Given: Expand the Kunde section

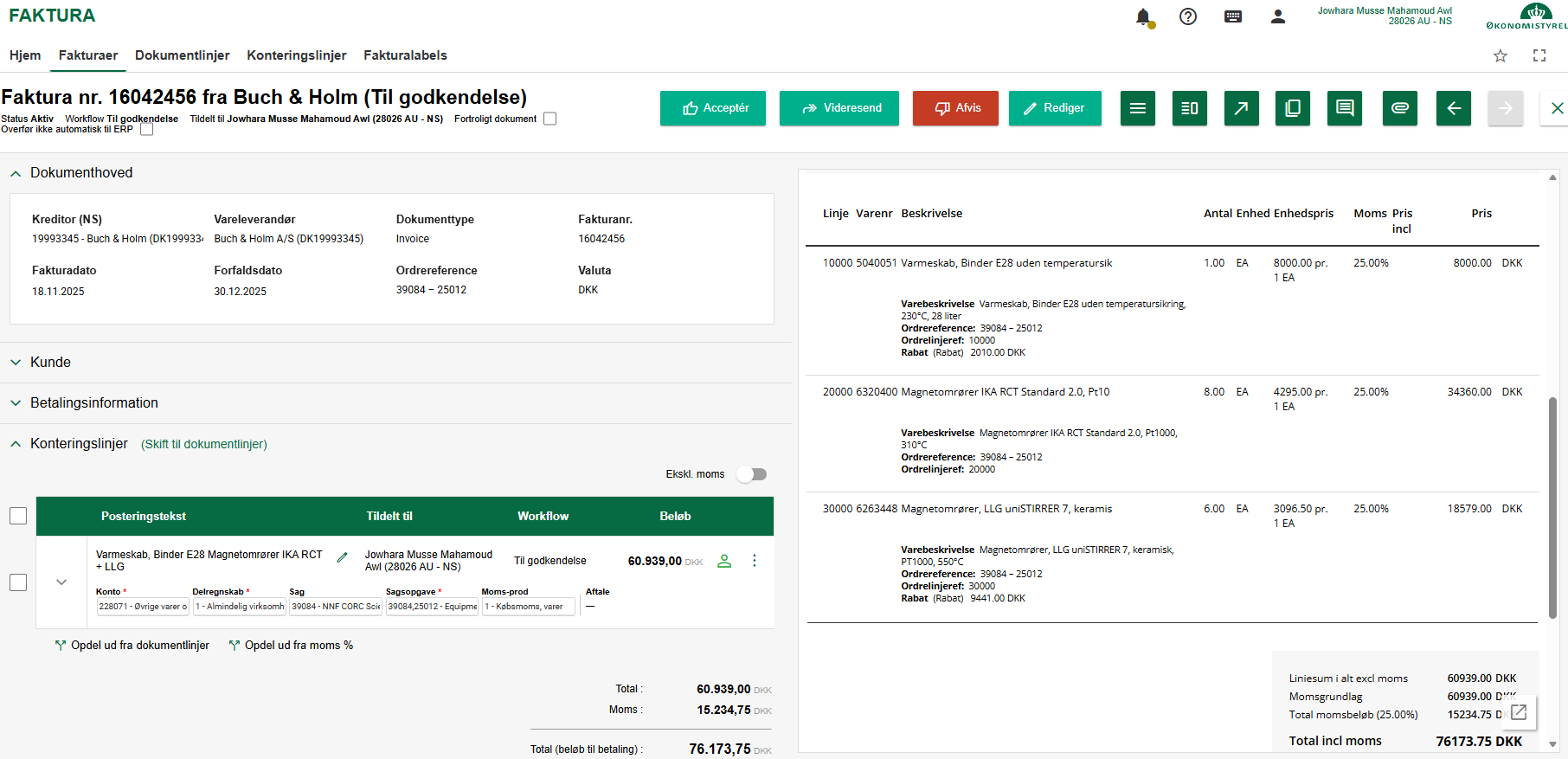Looking at the screenshot, I should [50, 363].
